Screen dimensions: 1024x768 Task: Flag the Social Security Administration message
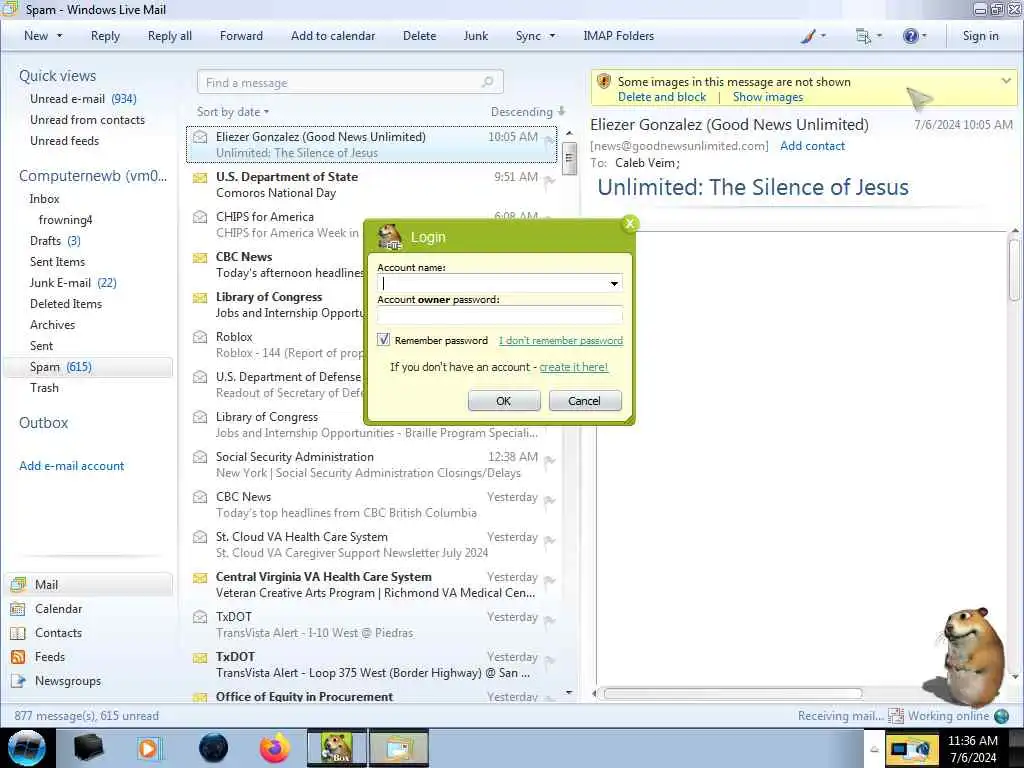550,461
